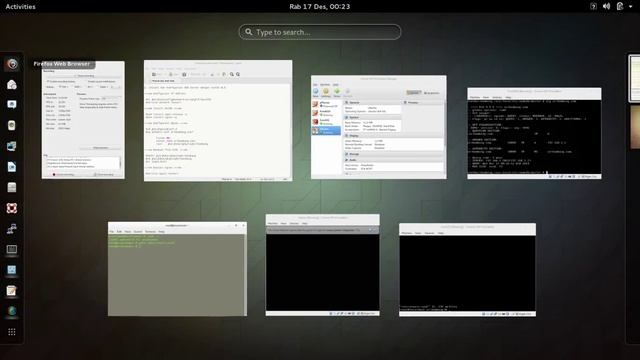Image resolution: width=640 pixels, height=360 pixels.
Task: Open the dark monitor terminal icon
Action: pyautogui.click(x=12, y=249)
